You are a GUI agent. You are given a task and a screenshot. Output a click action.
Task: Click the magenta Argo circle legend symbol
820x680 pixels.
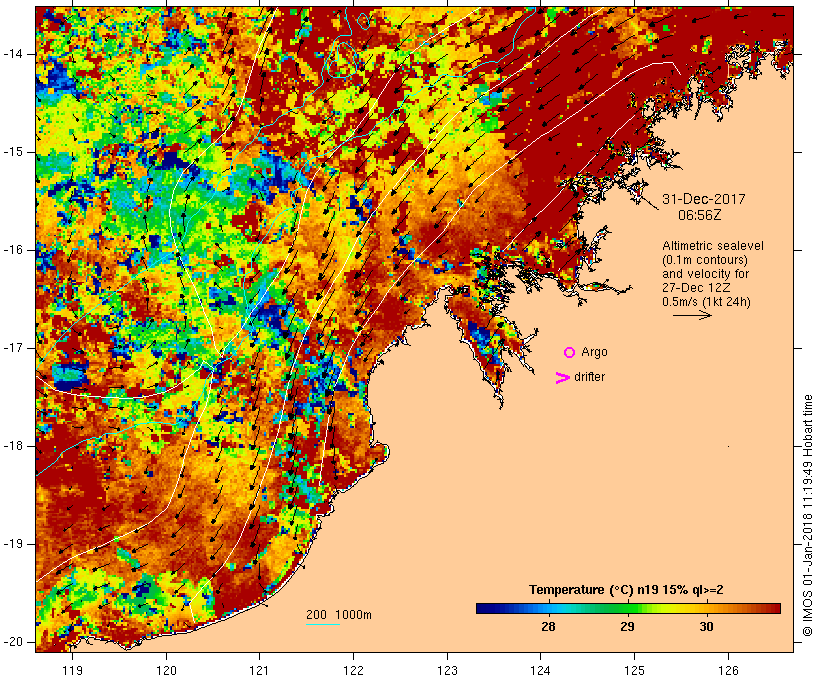[569, 353]
